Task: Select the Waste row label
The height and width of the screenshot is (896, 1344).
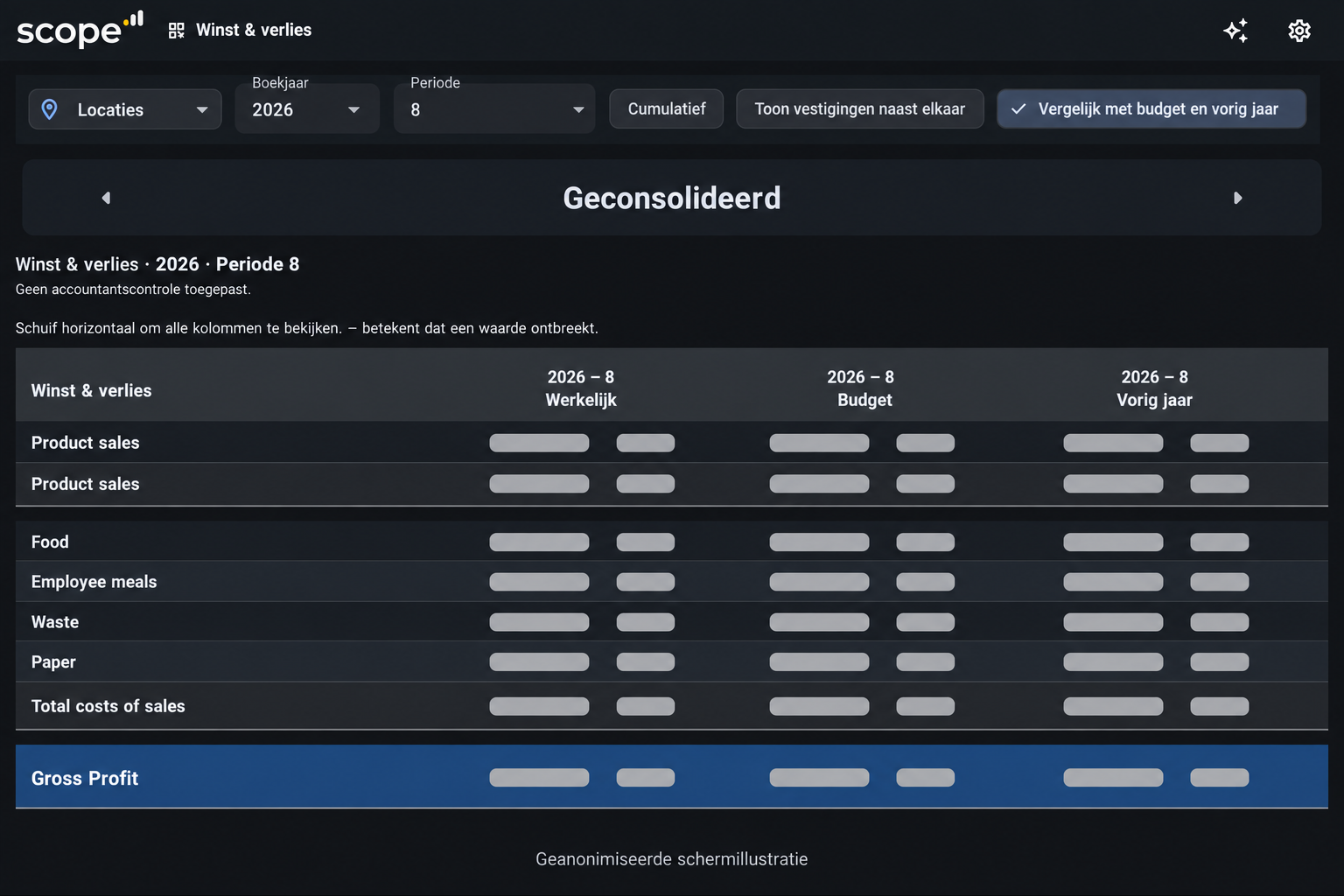Action: click(55, 622)
